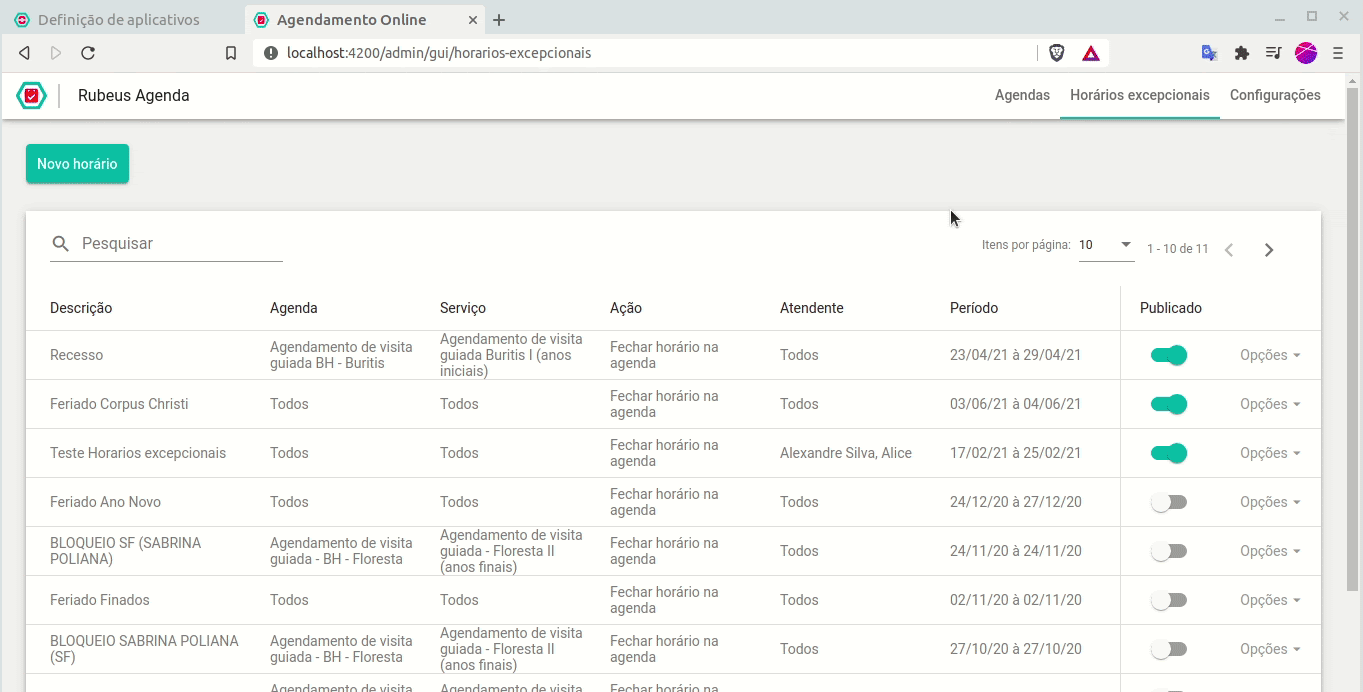Click the Feriado Ano Novo description
The height and width of the screenshot is (692, 1363).
coord(105,502)
